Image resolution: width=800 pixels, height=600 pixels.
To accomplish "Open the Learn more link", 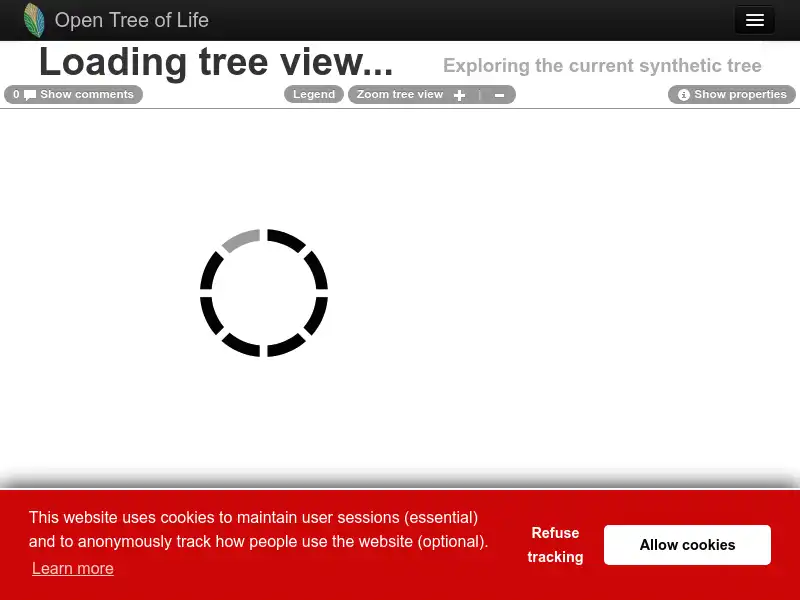I will (x=72, y=568).
